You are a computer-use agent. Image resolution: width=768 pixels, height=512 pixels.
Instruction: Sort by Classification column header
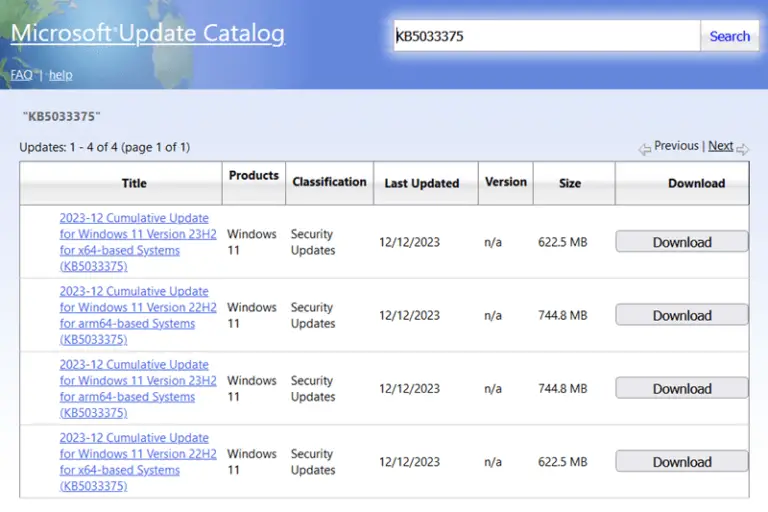pos(329,182)
